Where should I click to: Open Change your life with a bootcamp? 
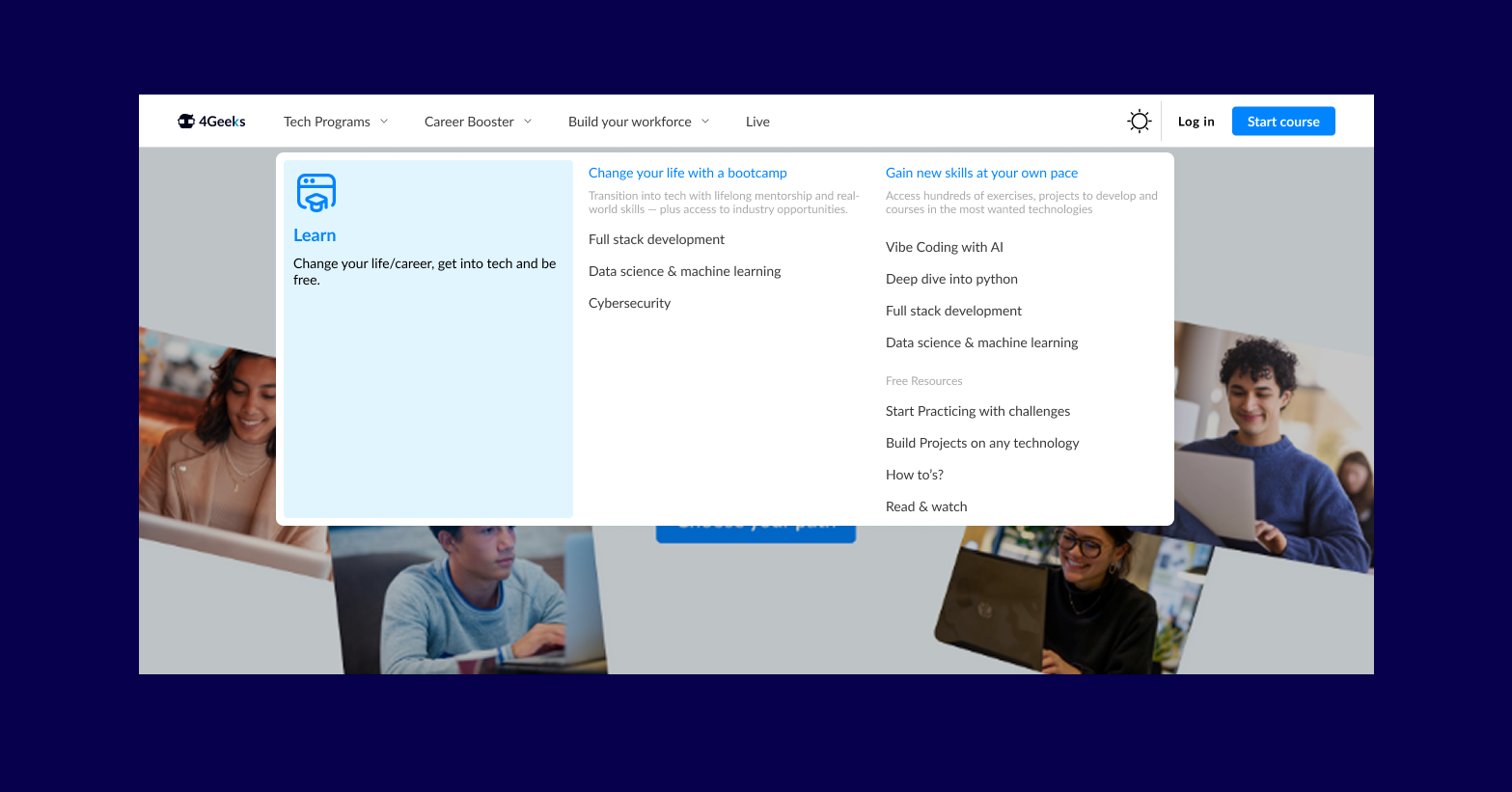pos(687,172)
